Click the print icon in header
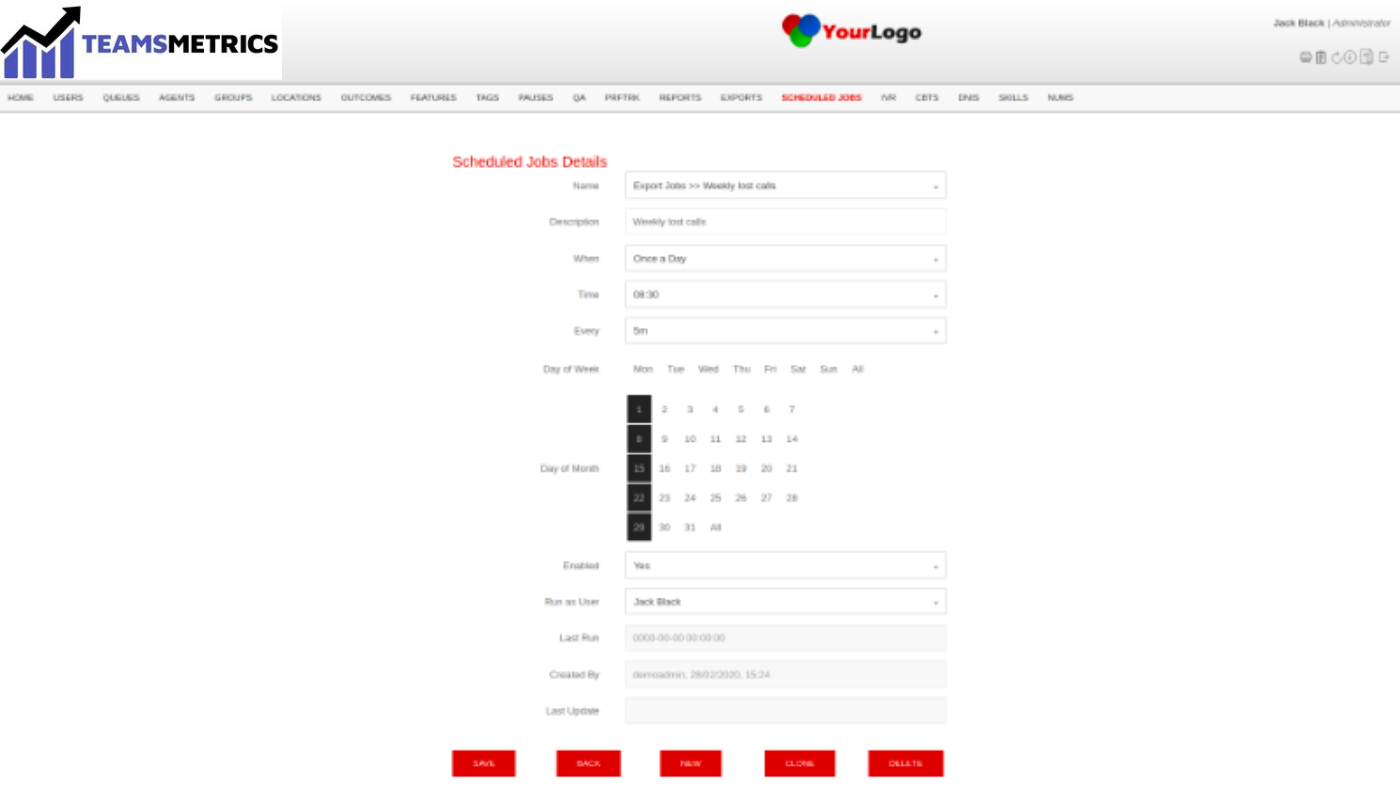This screenshot has width=1400, height=800. (1305, 57)
